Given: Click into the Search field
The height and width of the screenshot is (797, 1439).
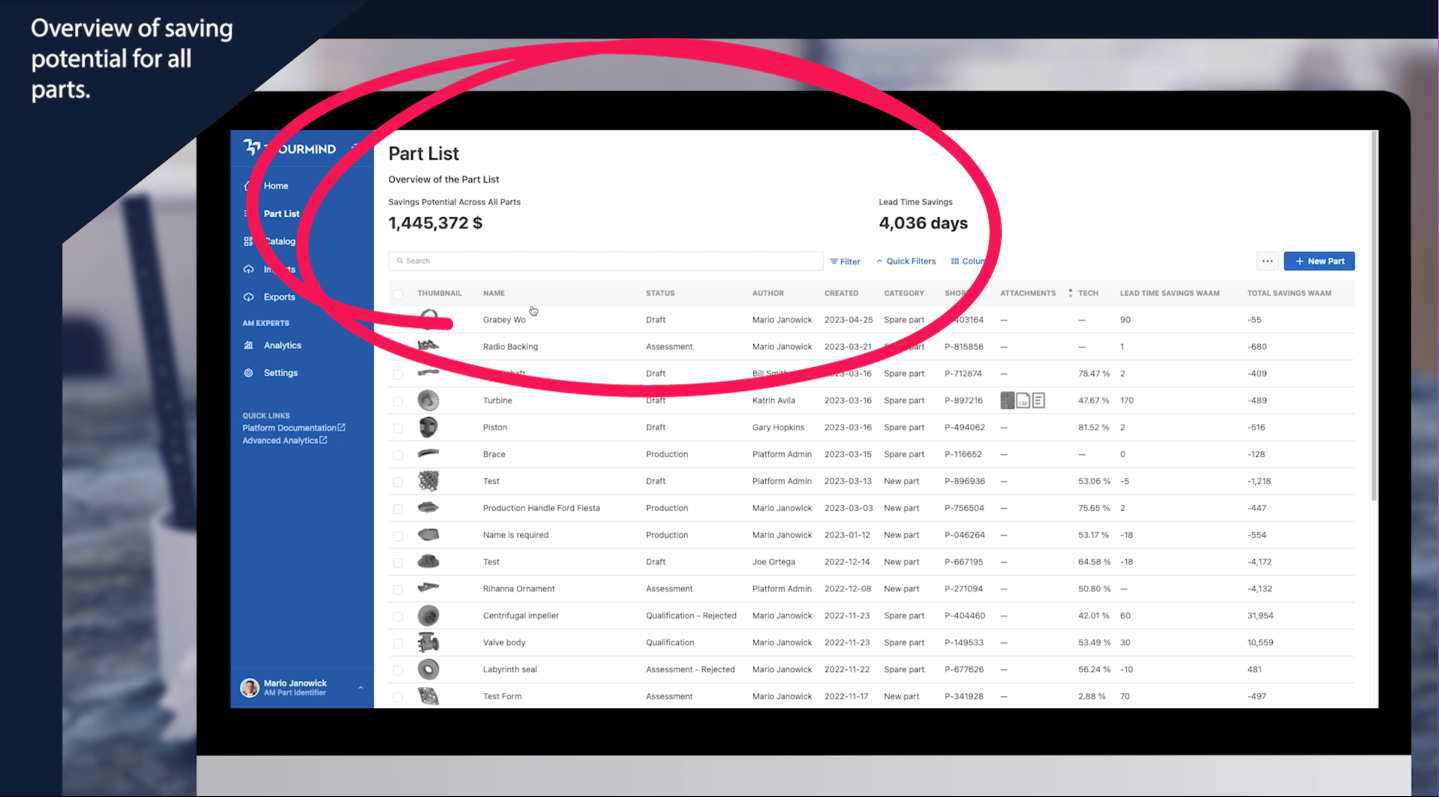Looking at the screenshot, I should coord(605,261).
